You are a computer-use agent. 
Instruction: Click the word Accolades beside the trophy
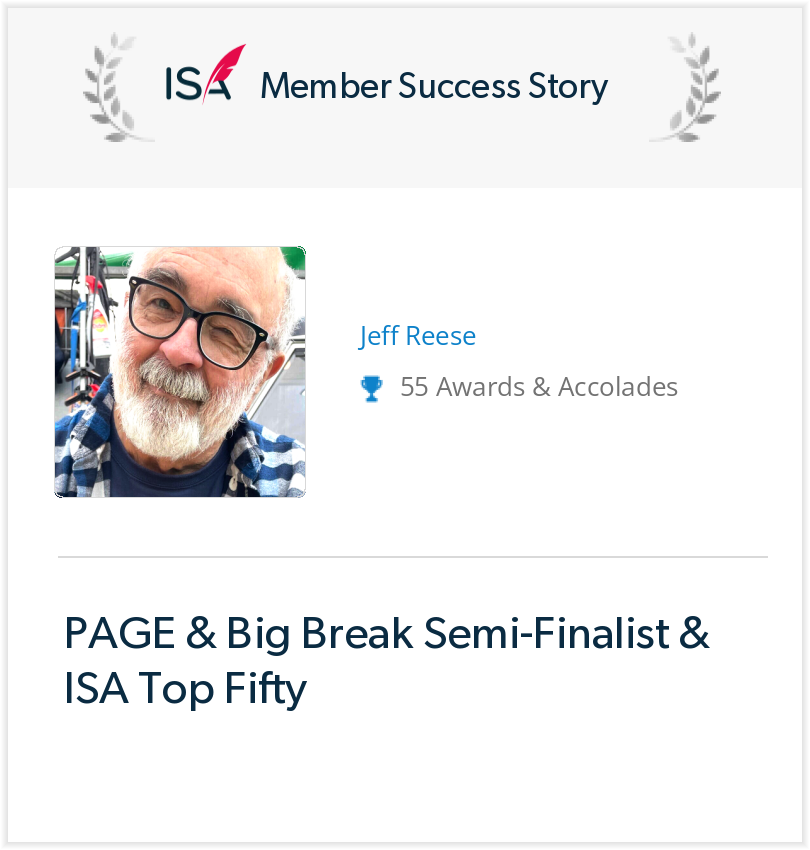click(618, 387)
